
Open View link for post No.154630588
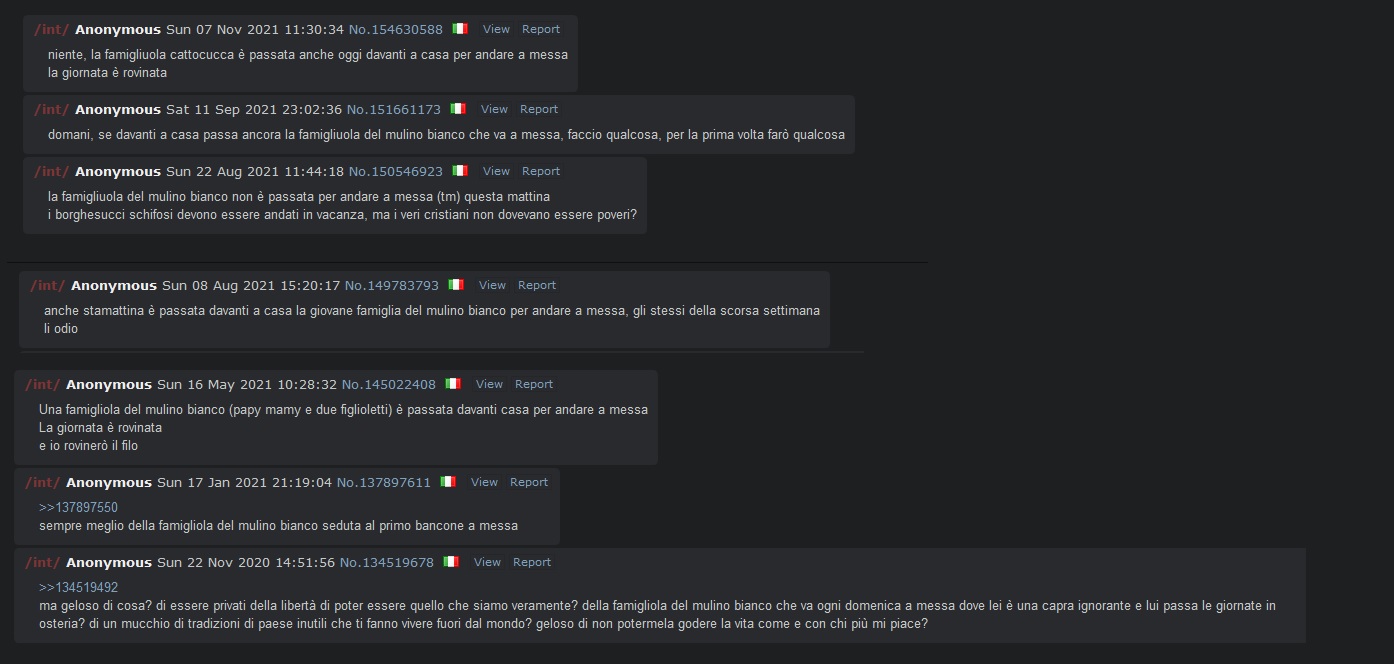[496, 29]
